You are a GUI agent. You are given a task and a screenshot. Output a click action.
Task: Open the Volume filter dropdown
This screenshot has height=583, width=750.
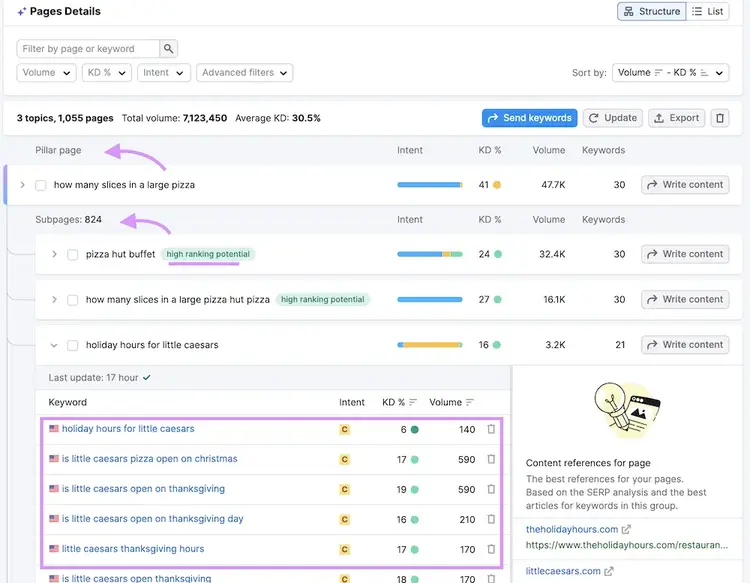click(46, 73)
